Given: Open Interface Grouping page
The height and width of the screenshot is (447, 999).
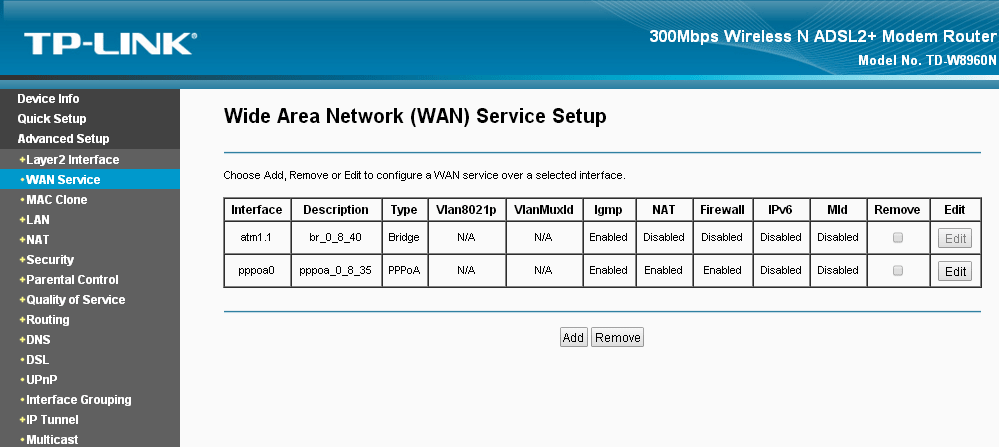Looking at the screenshot, I should coord(78,400).
